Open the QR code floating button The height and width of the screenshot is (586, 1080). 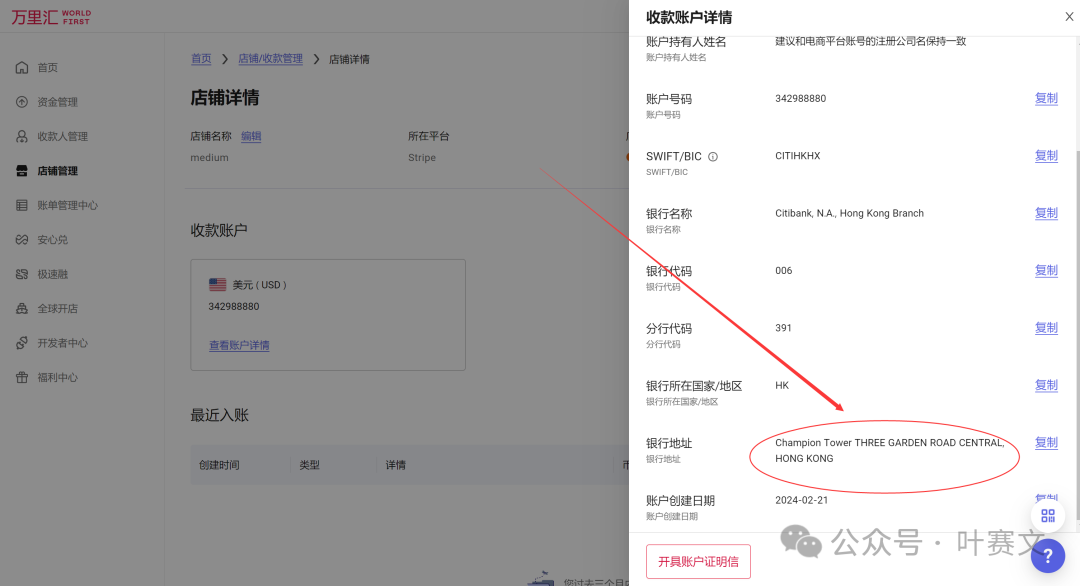coord(1047,516)
